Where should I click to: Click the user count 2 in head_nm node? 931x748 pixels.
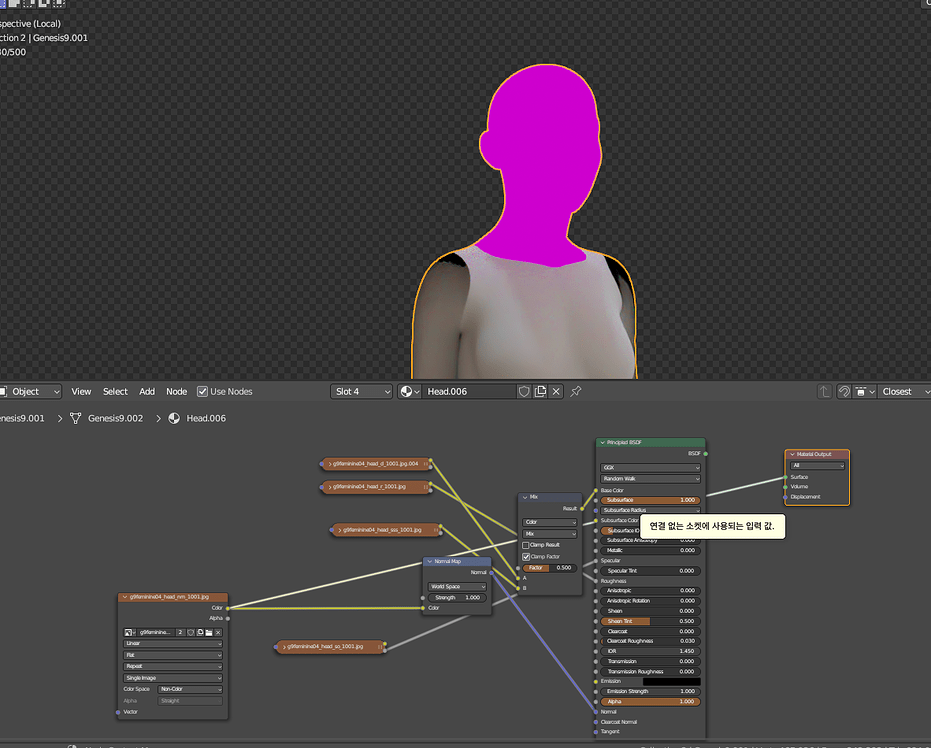(x=180, y=633)
